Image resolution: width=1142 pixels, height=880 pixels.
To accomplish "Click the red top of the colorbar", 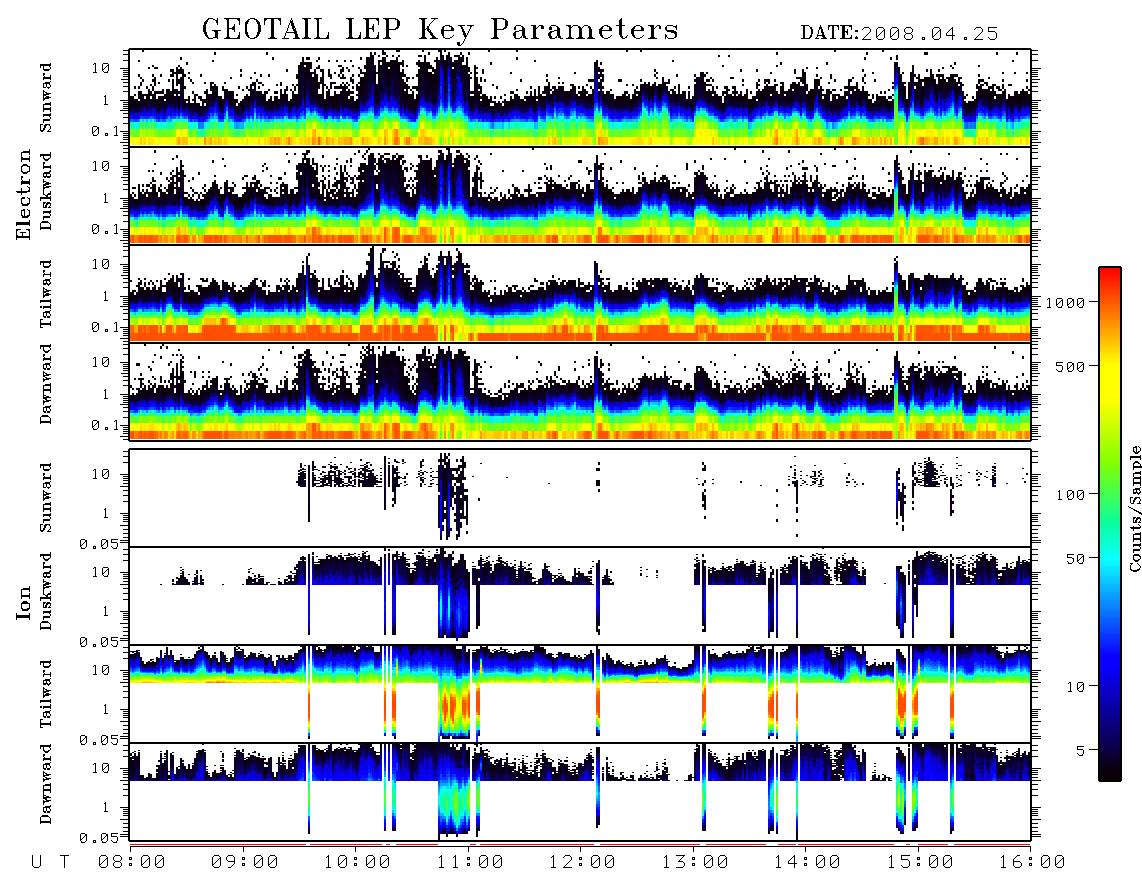I will coord(1110,275).
